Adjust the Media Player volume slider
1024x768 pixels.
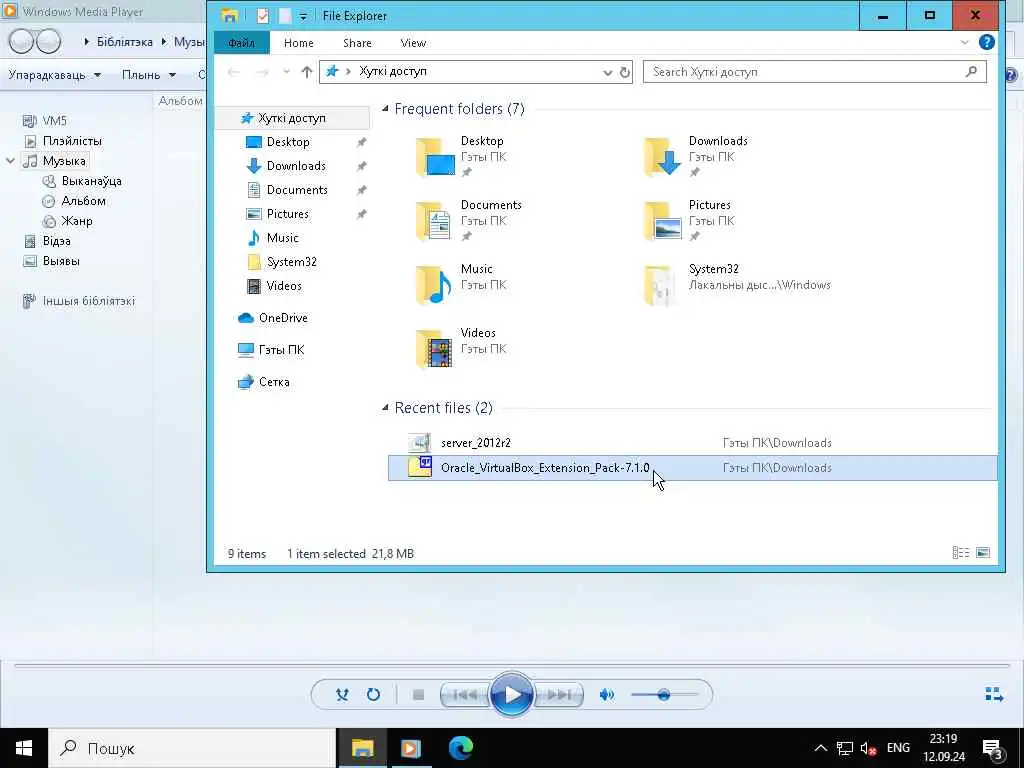[664, 695]
